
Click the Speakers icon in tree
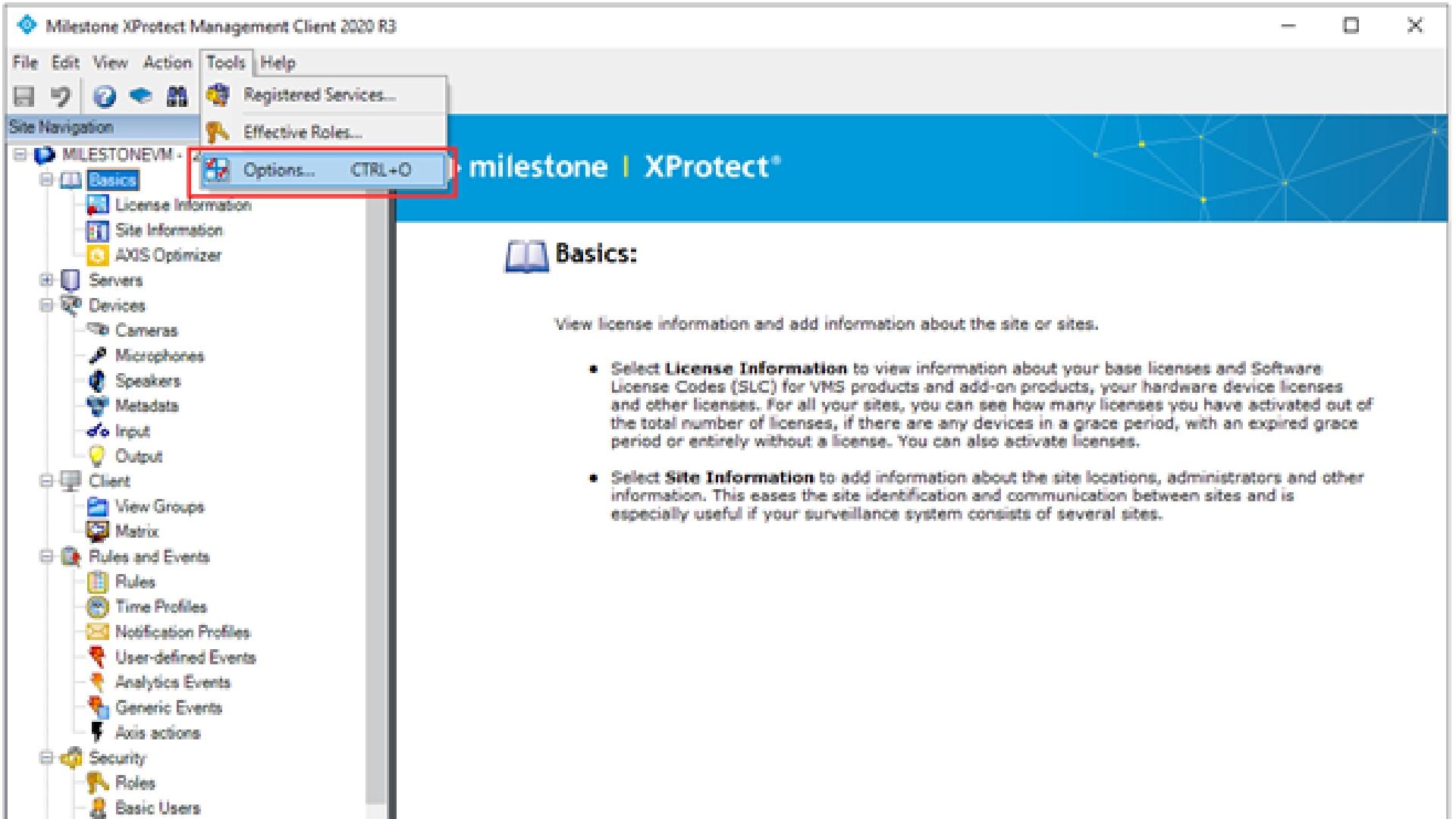click(x=97, y=381)
